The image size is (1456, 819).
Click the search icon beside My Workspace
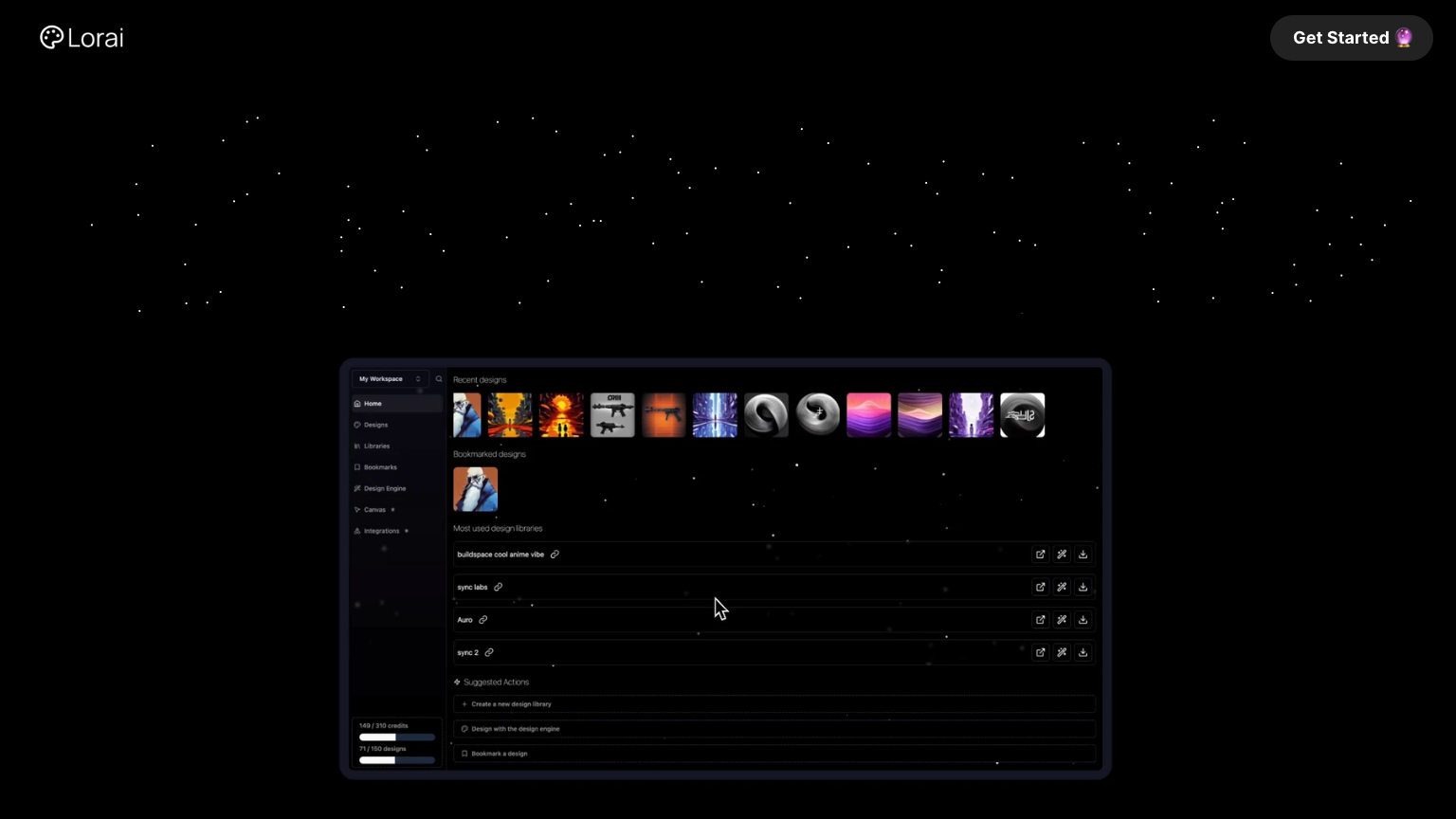pos(439,379)
